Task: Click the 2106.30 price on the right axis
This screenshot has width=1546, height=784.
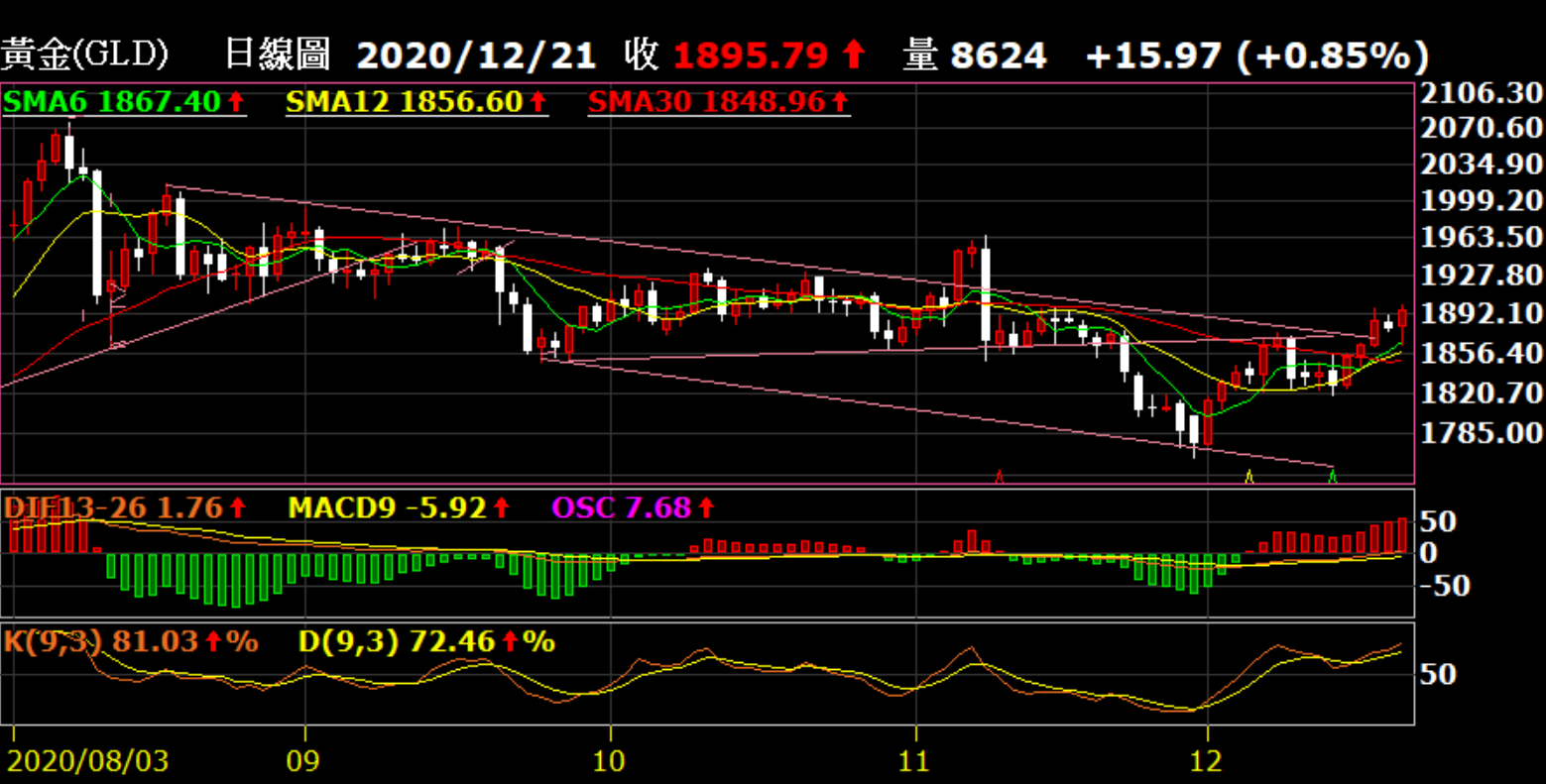Action: point(1481,94)
